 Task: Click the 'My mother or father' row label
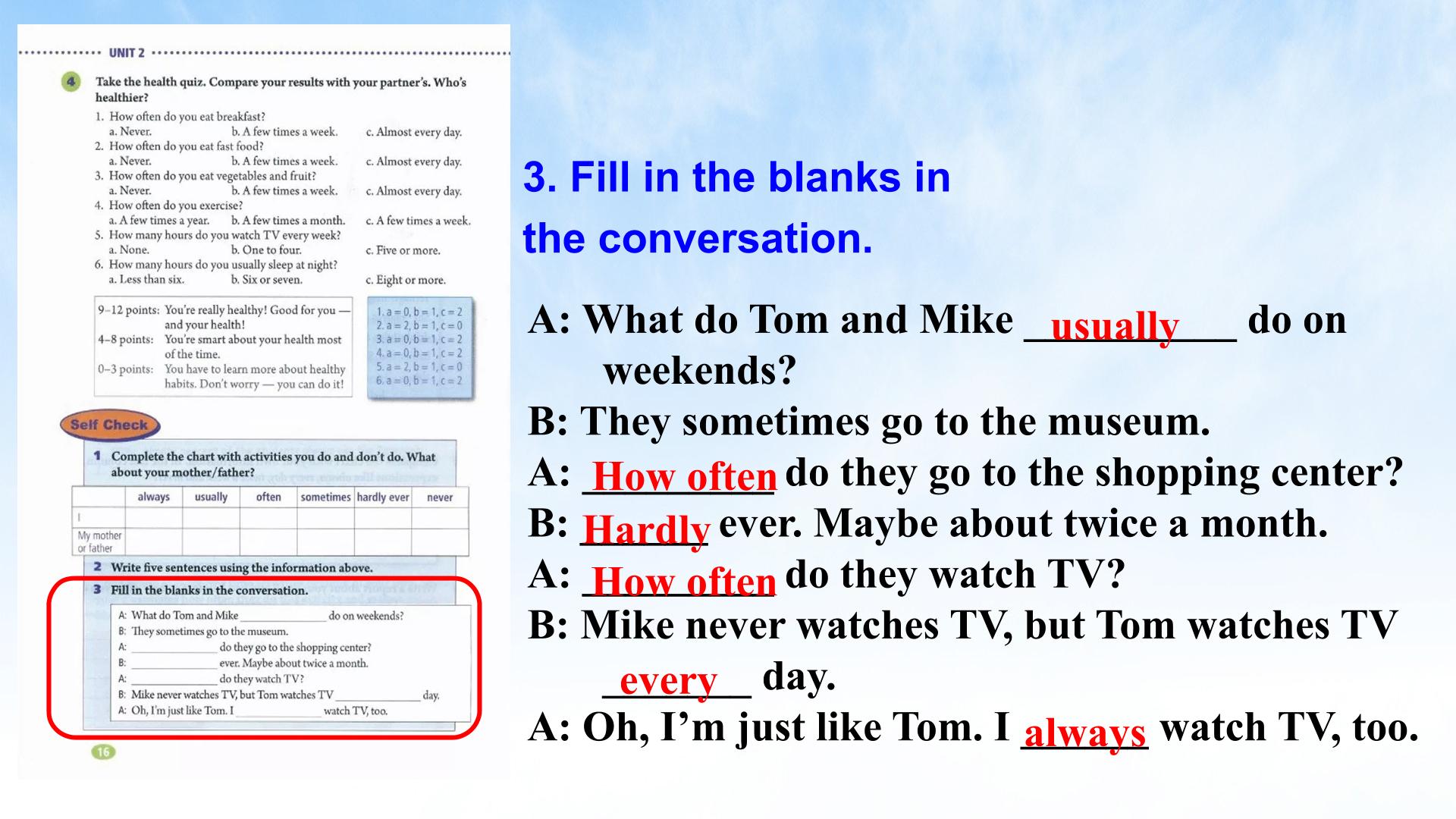pos(99,541)
